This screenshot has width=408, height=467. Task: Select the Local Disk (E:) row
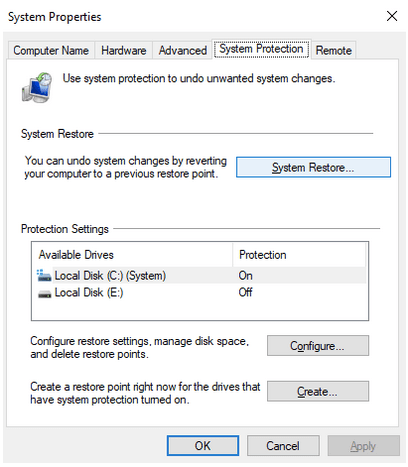pyautogui.click(x=200, y=293)
